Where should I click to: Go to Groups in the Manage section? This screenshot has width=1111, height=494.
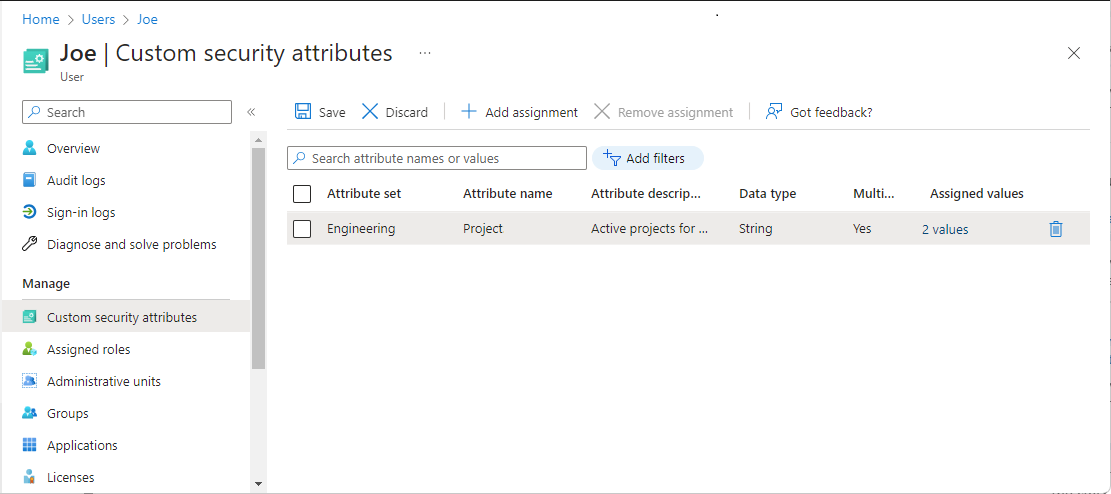67,414
